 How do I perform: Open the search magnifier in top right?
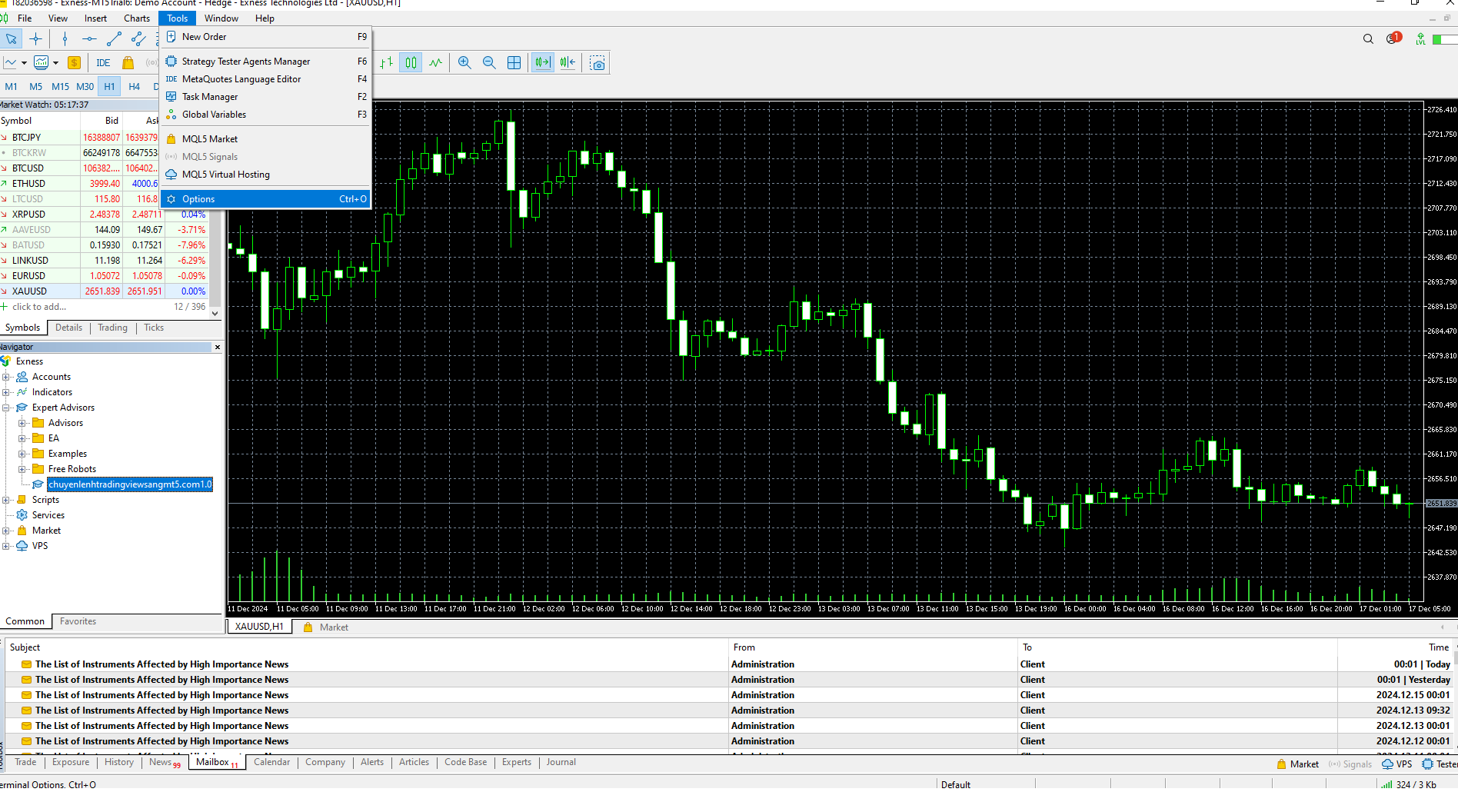[1368, 39]
